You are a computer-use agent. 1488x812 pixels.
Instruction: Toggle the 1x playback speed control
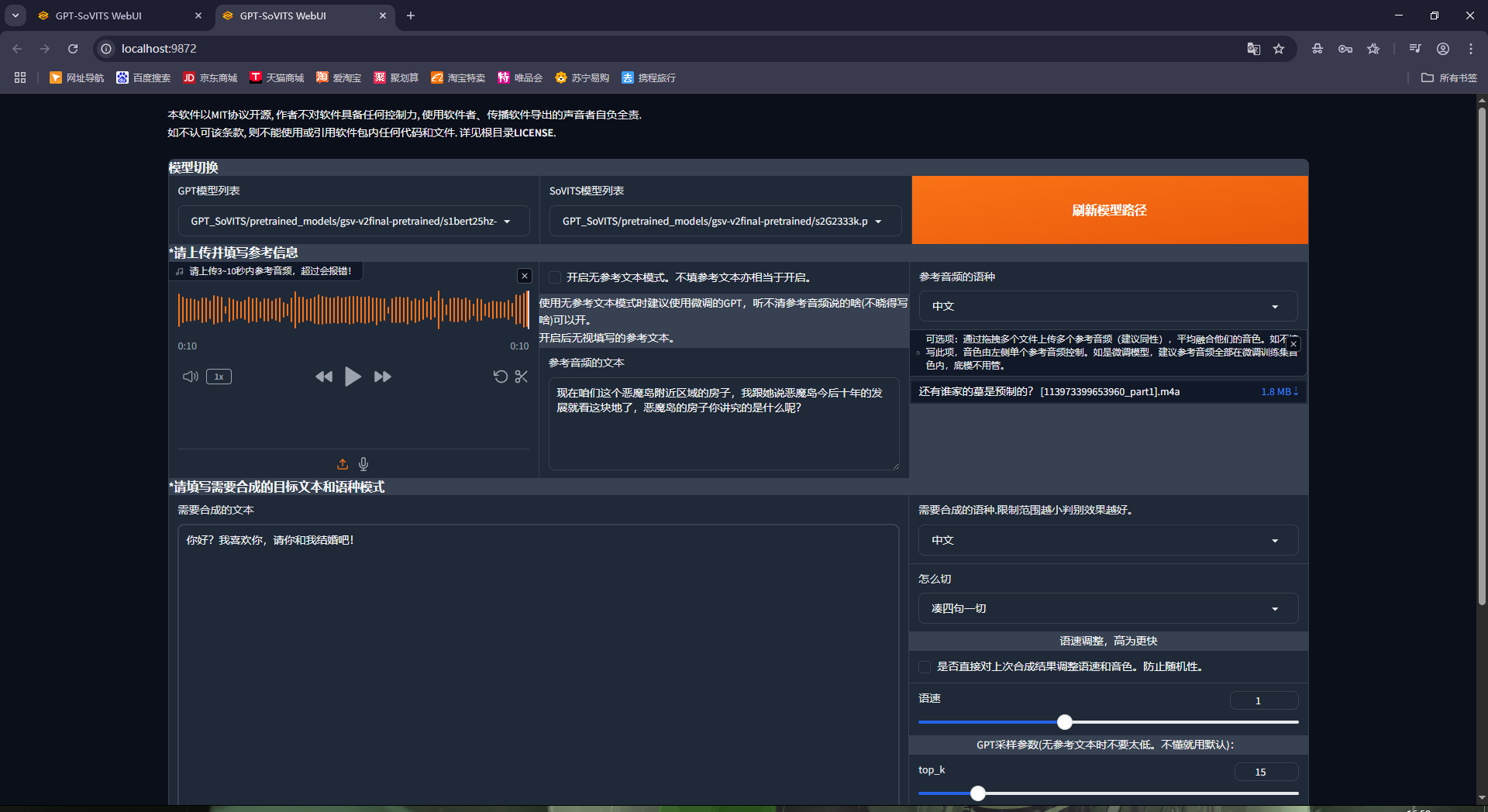219,377
